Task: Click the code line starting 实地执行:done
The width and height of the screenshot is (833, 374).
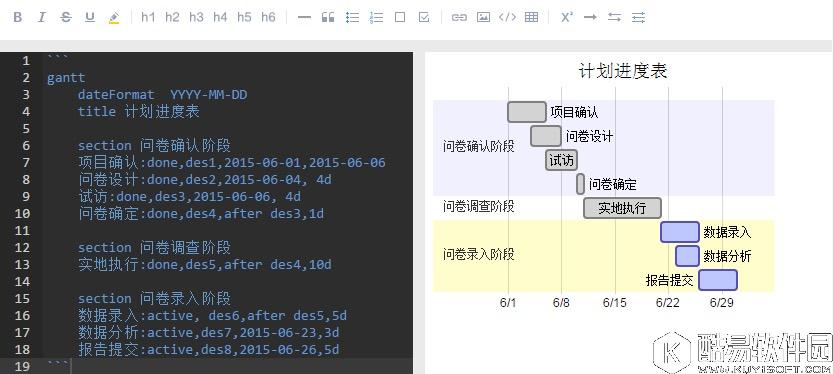Action: [x=205, y=265]
